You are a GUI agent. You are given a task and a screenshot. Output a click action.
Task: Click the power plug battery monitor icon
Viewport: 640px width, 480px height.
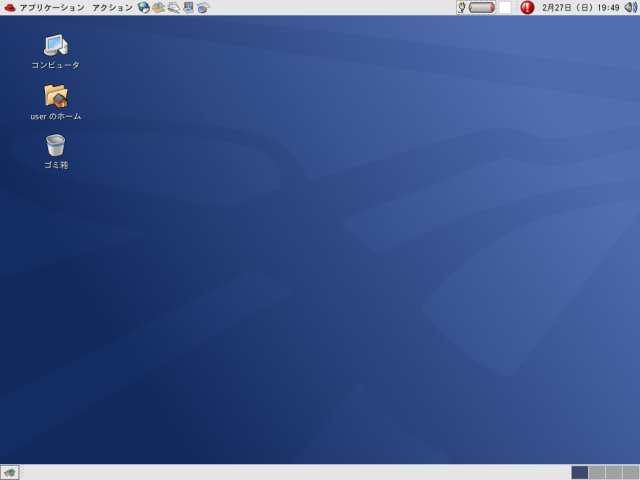click(x=462, y=7)
